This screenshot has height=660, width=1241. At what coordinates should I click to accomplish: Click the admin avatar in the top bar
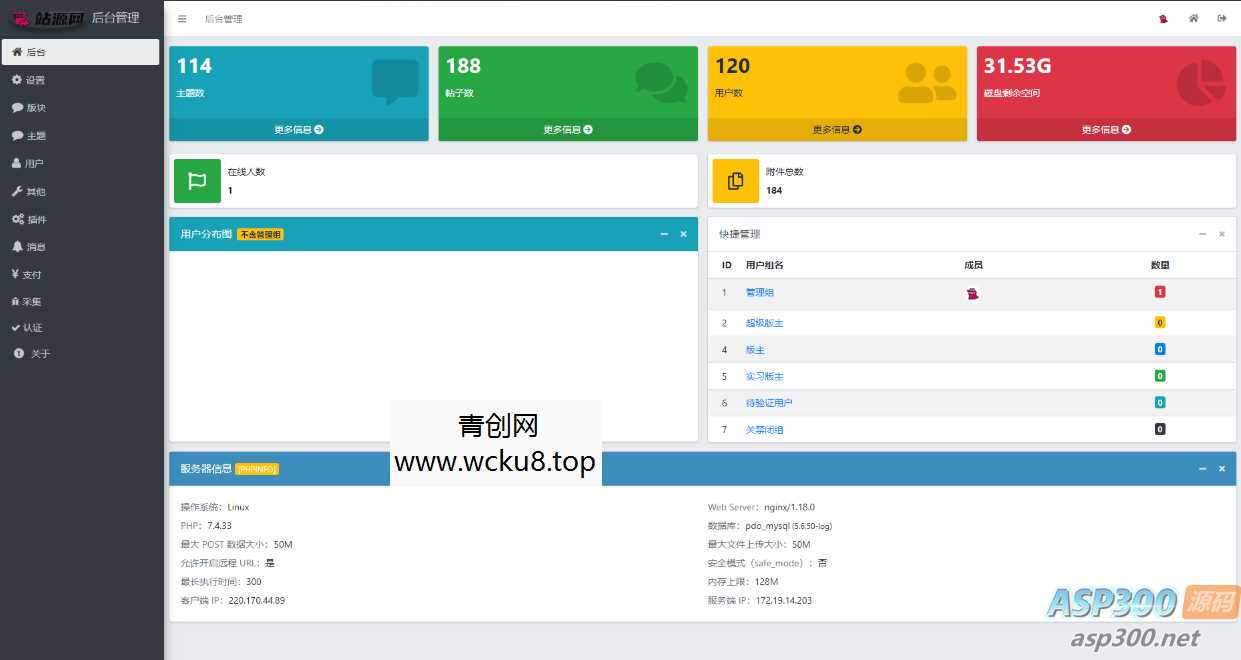point(1161,18)
